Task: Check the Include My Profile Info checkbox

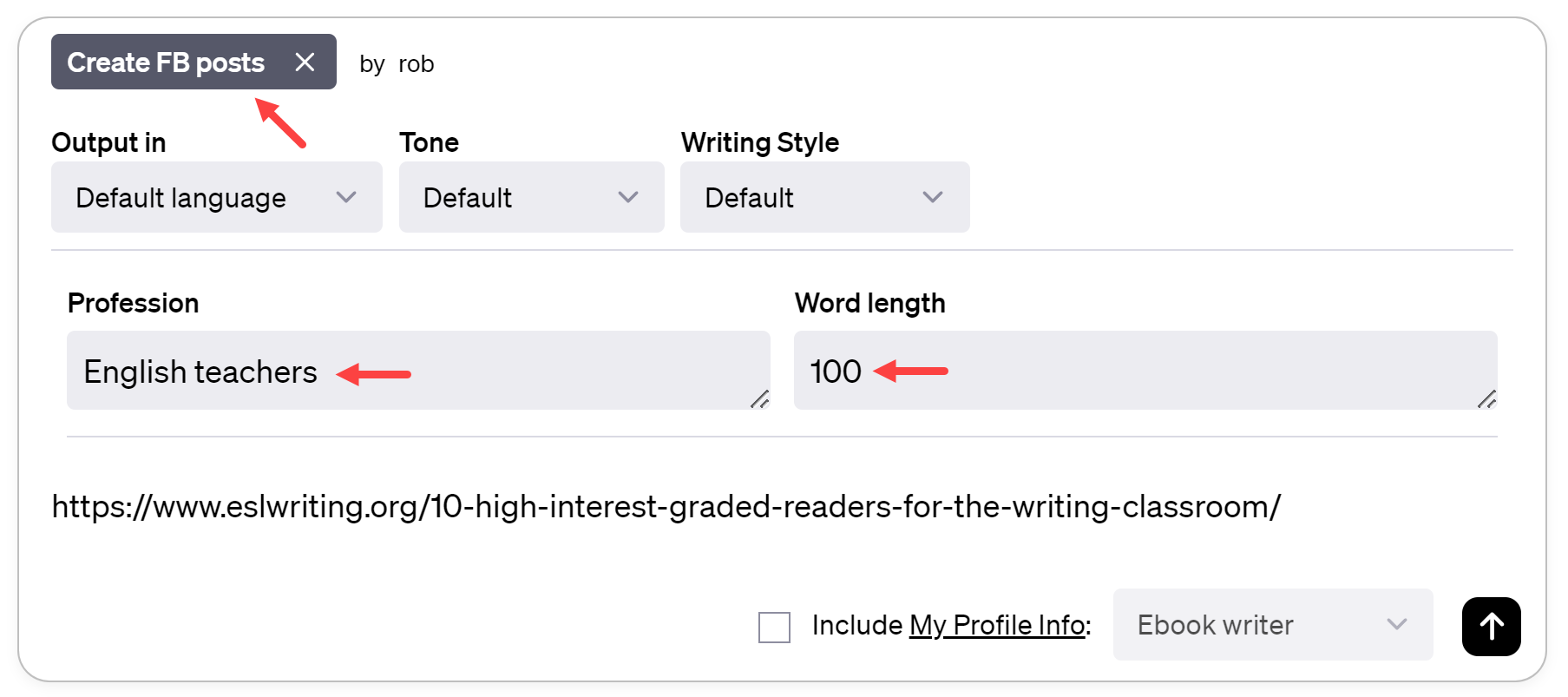Action: pos(774,627)
